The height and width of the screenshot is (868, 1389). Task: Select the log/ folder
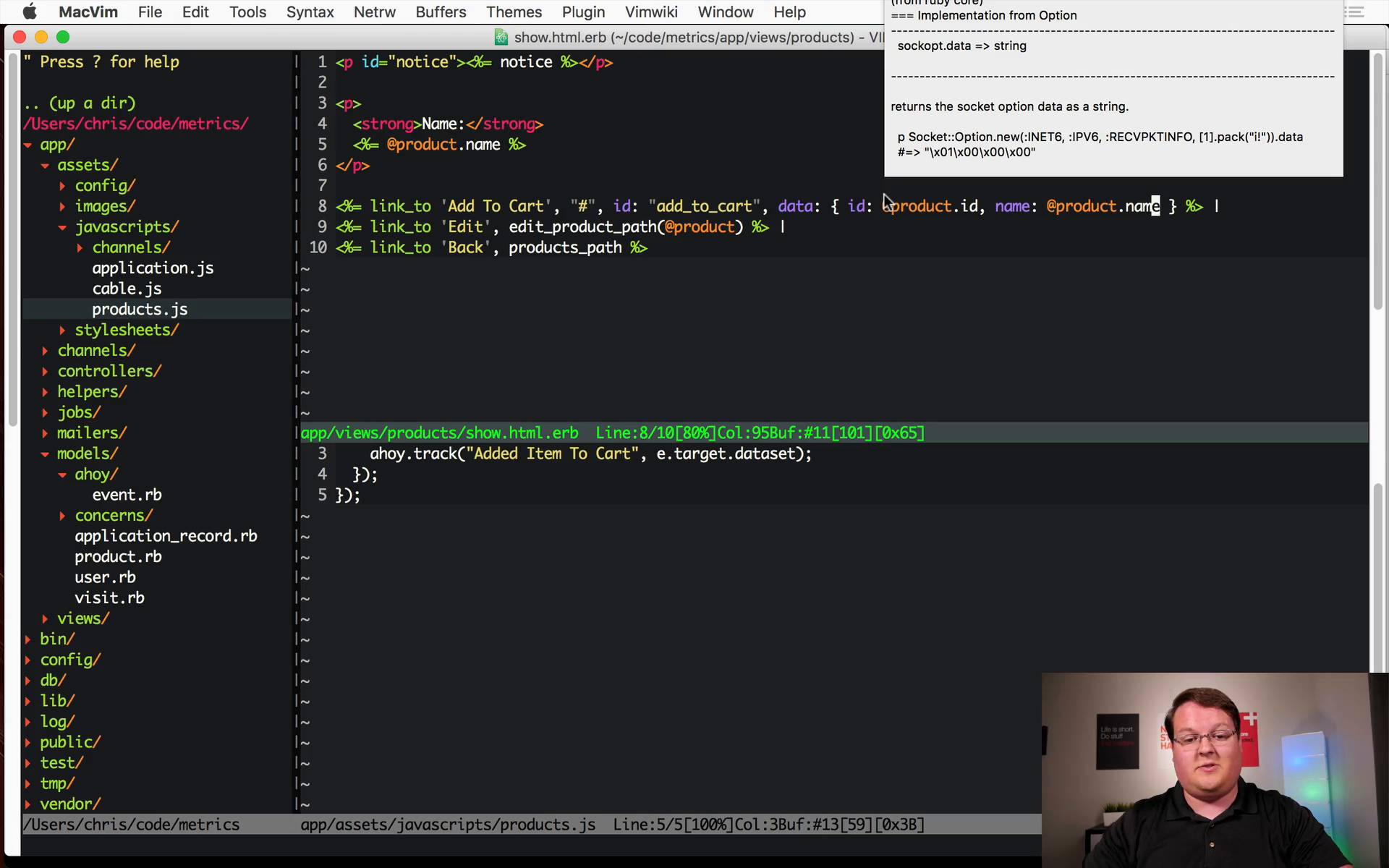(57, 722)
